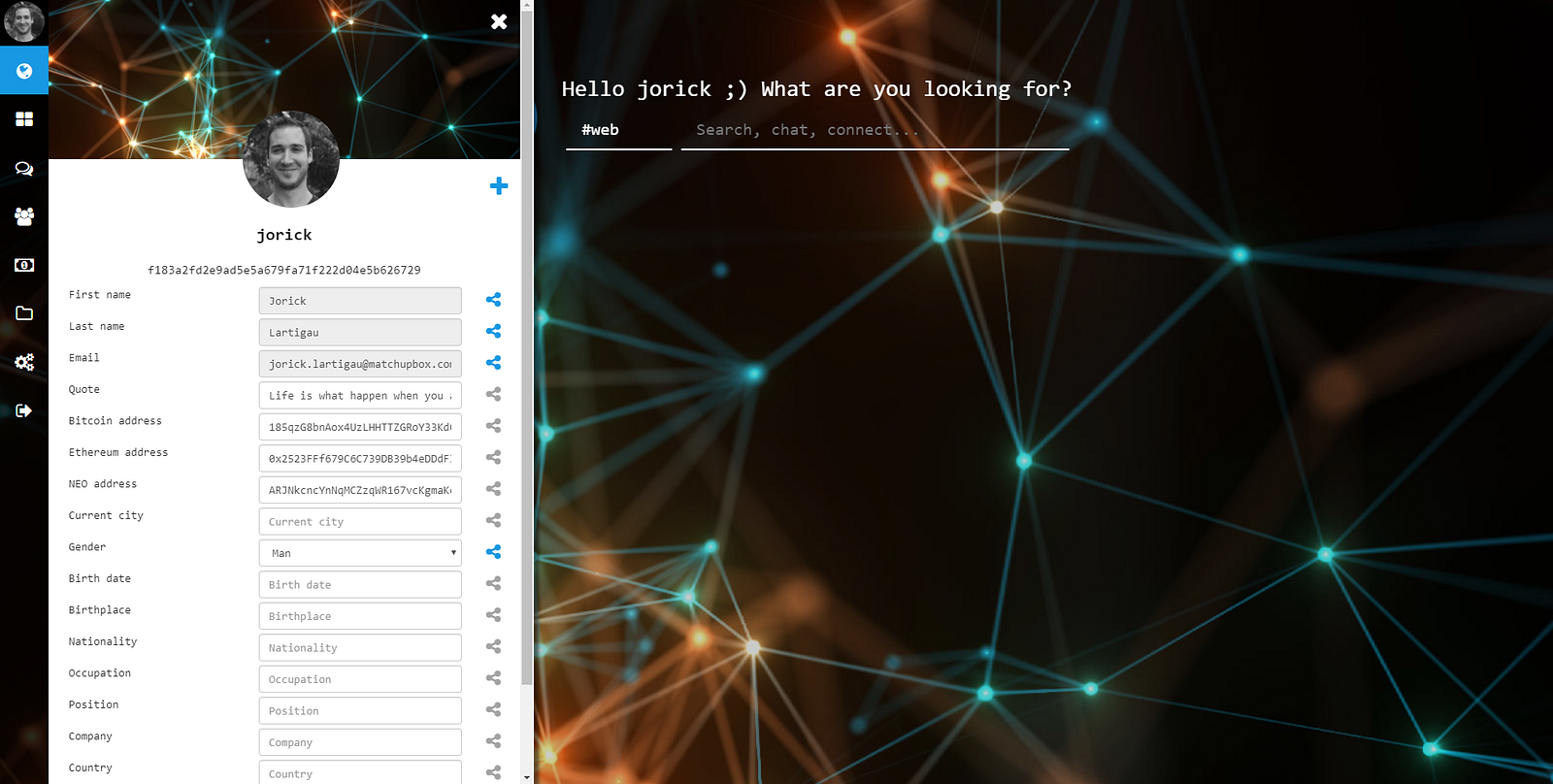Toggle sharing for First name
The image size is (1553, 784).
click(x=493, y=300)
